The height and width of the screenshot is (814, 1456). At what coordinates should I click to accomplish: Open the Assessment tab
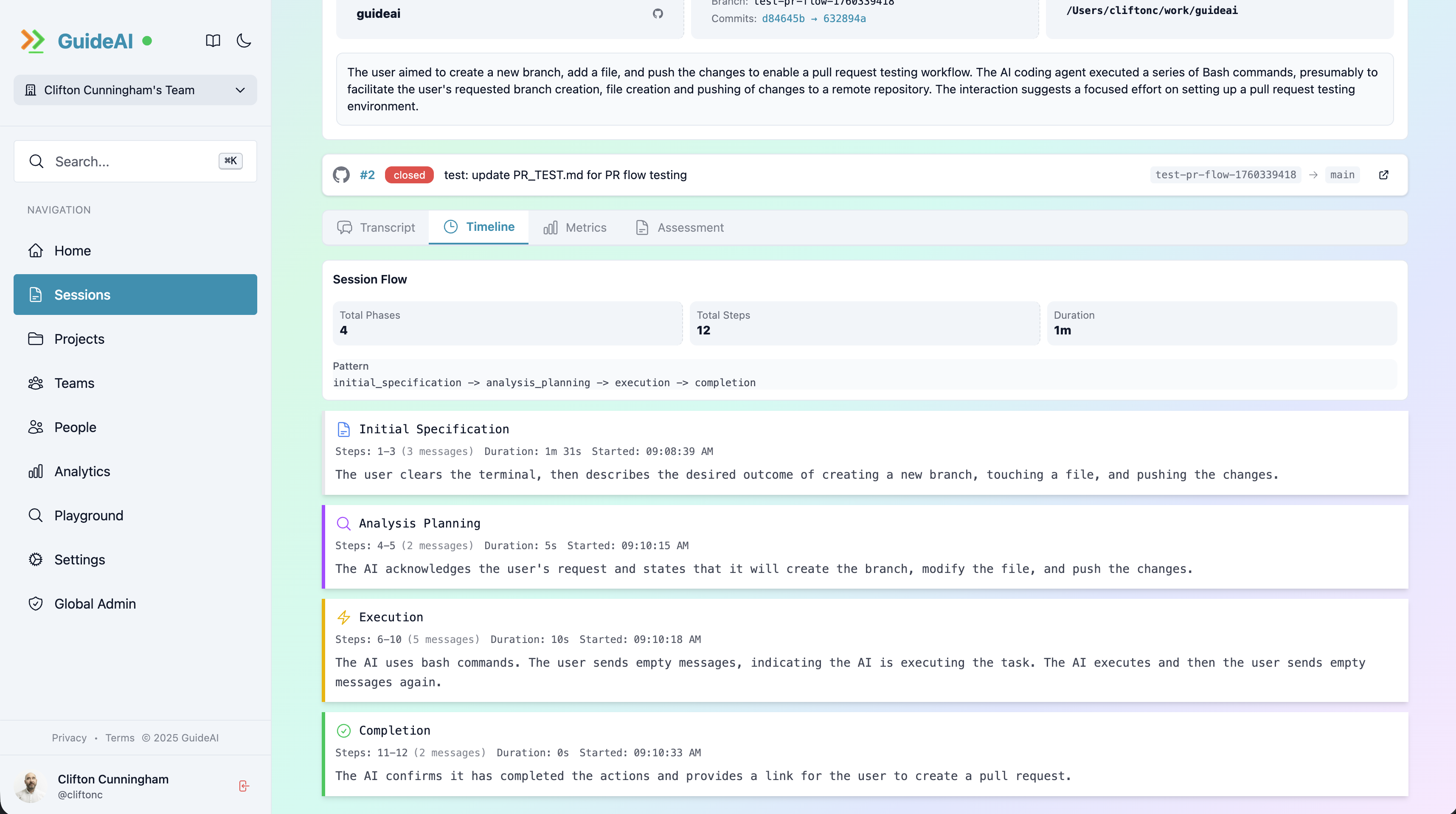point(679,227)
